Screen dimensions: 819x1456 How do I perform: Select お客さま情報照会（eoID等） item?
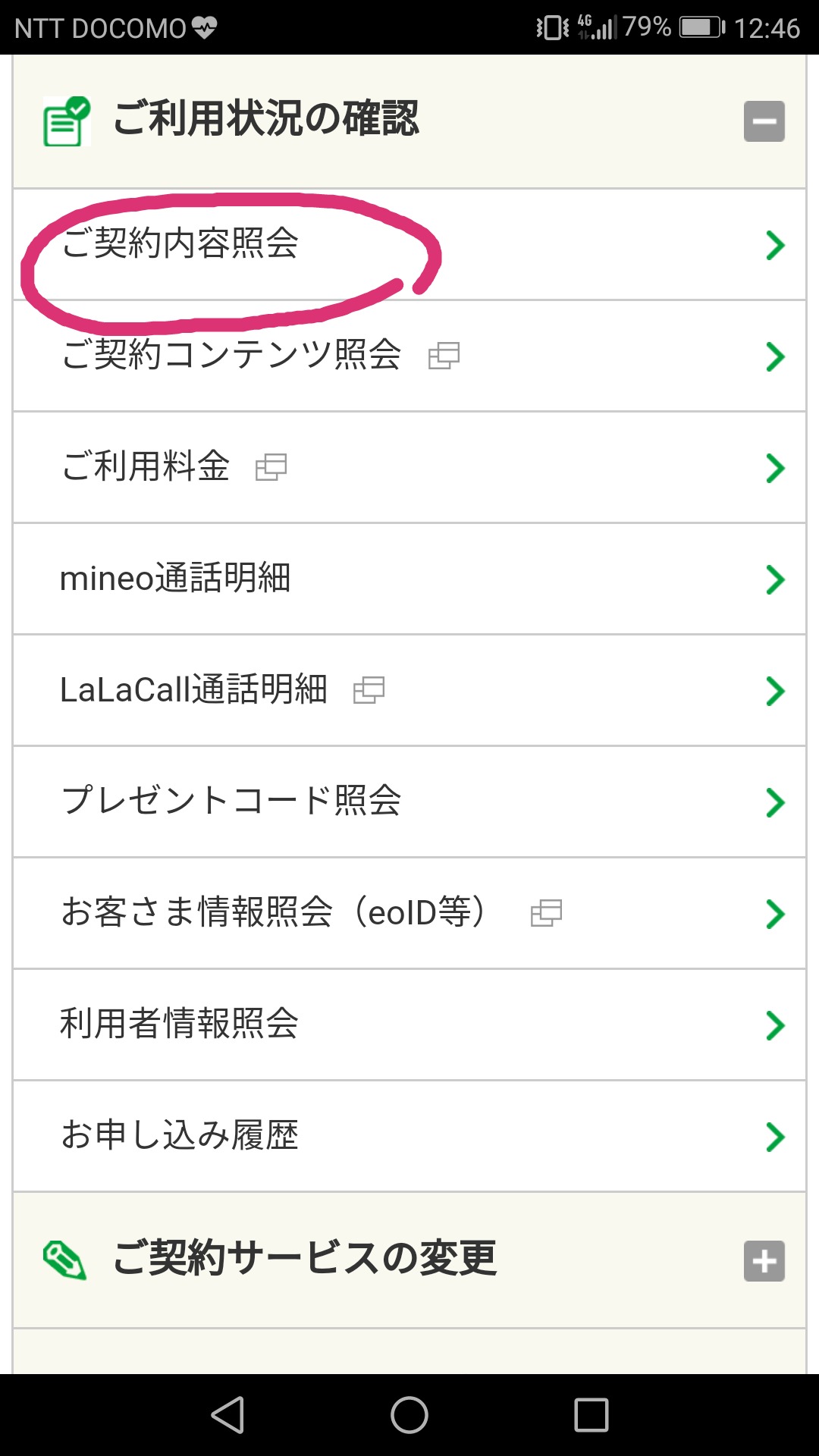tap(273, 912)
